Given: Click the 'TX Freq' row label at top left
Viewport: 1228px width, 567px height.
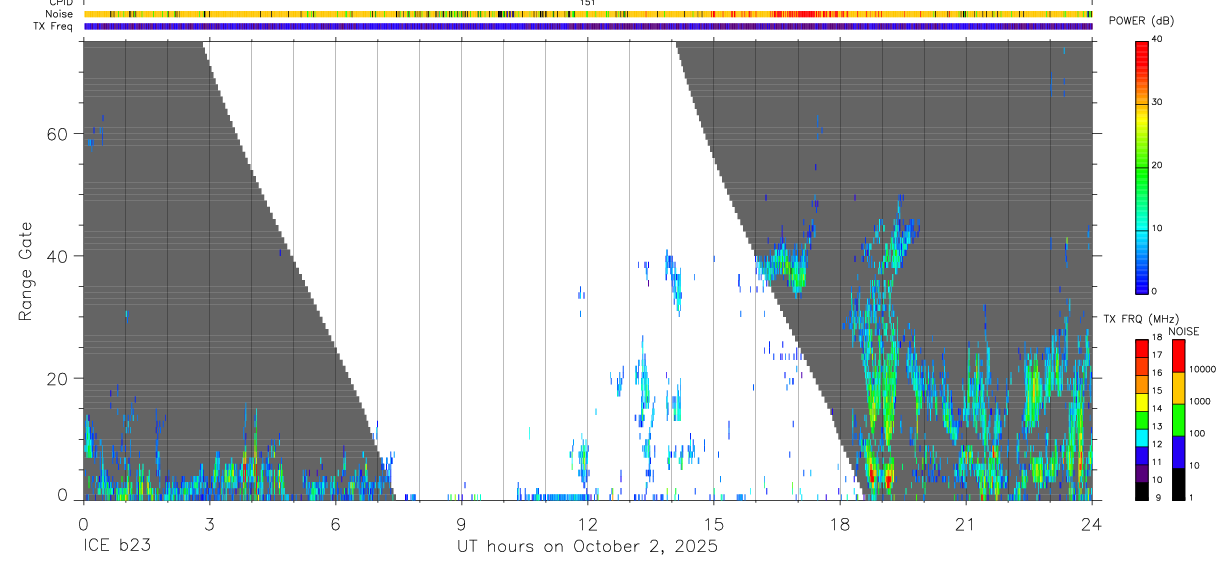Looking at the screenshot, I should click(54, 26).
